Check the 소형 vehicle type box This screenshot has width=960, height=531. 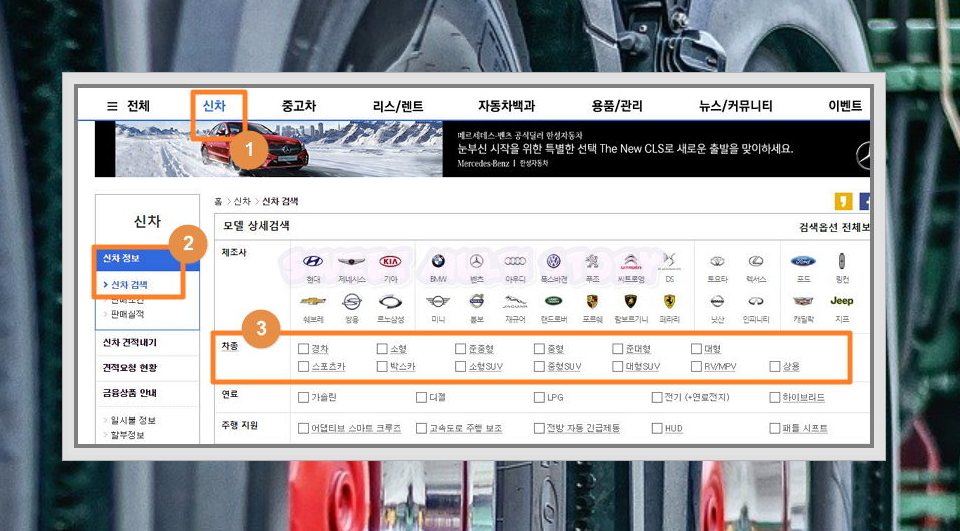point(382,348)
